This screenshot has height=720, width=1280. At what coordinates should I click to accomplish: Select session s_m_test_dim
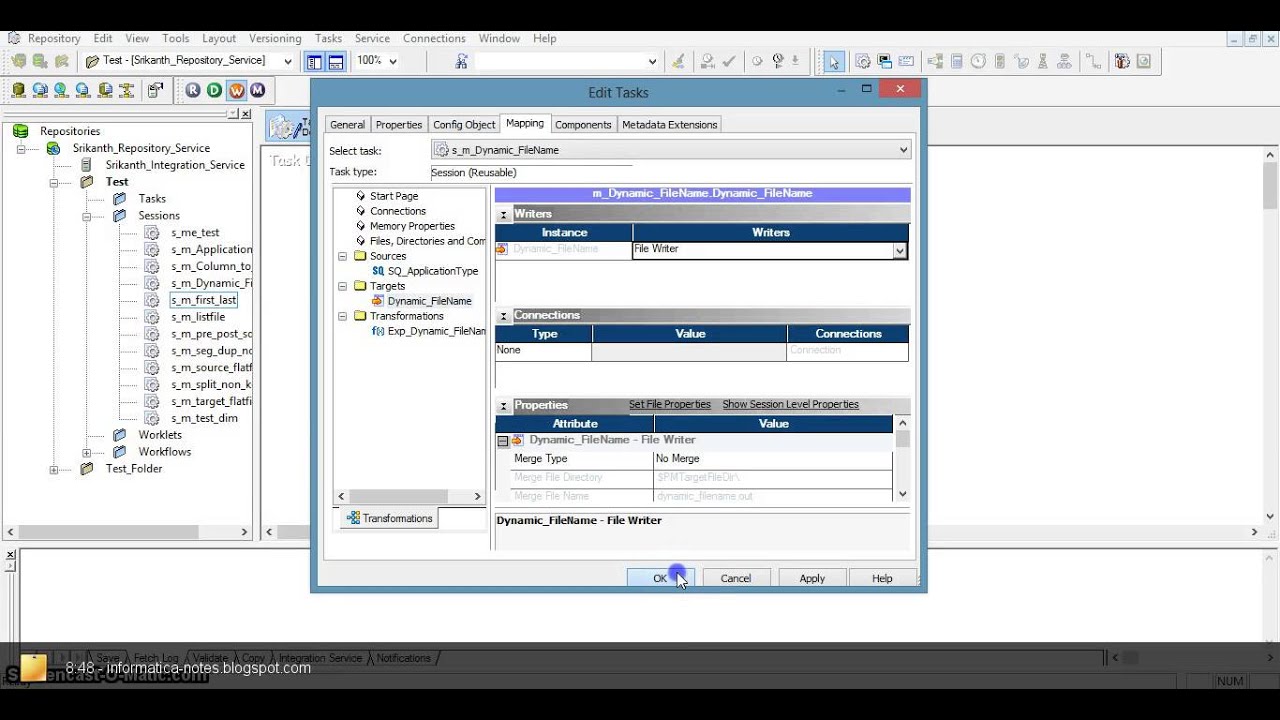coord(204,418)
